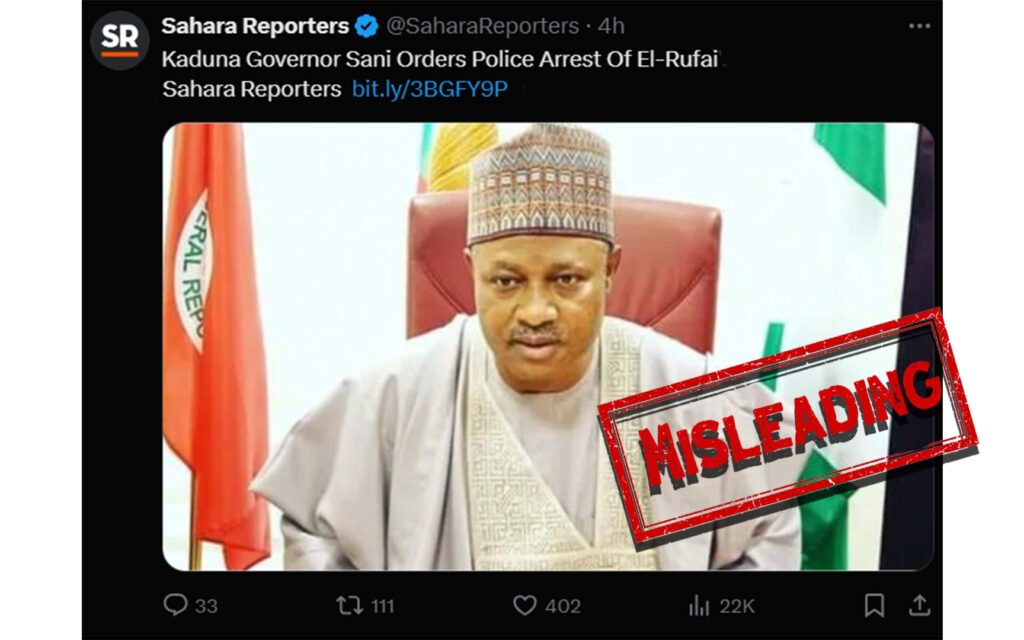Open the bit.ly/3BGFY9P link
The image size is (1024, 640).
[430, 89]
